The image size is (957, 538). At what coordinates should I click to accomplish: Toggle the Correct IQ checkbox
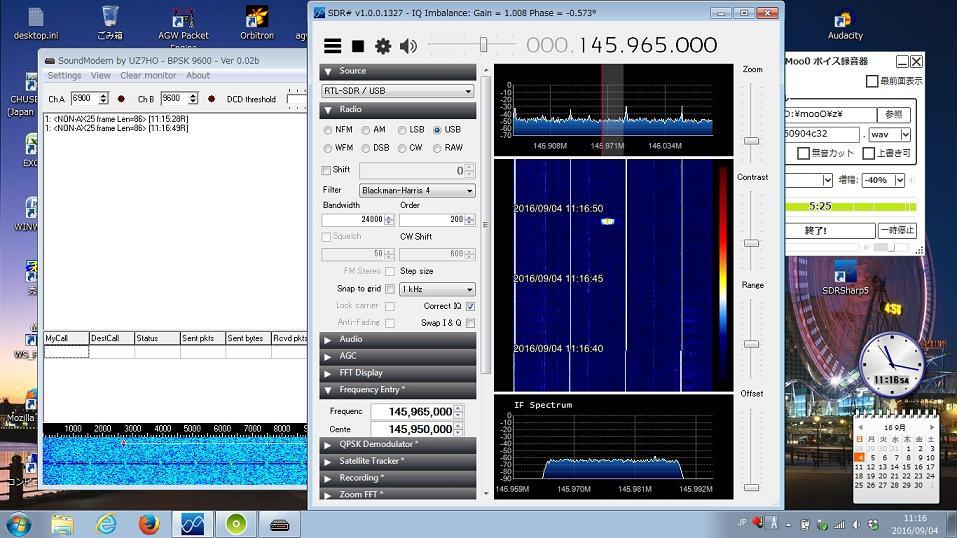coord(470,306)
